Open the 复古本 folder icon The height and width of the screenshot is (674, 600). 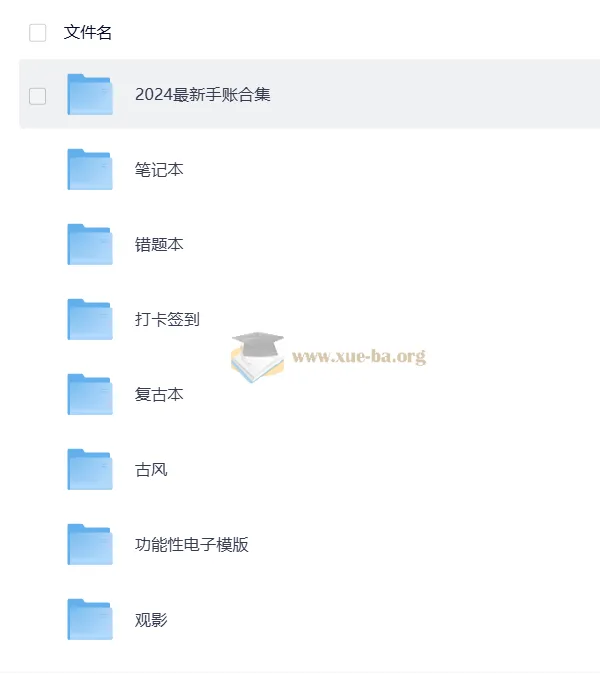pyautogui.click(x=90, y=394)
